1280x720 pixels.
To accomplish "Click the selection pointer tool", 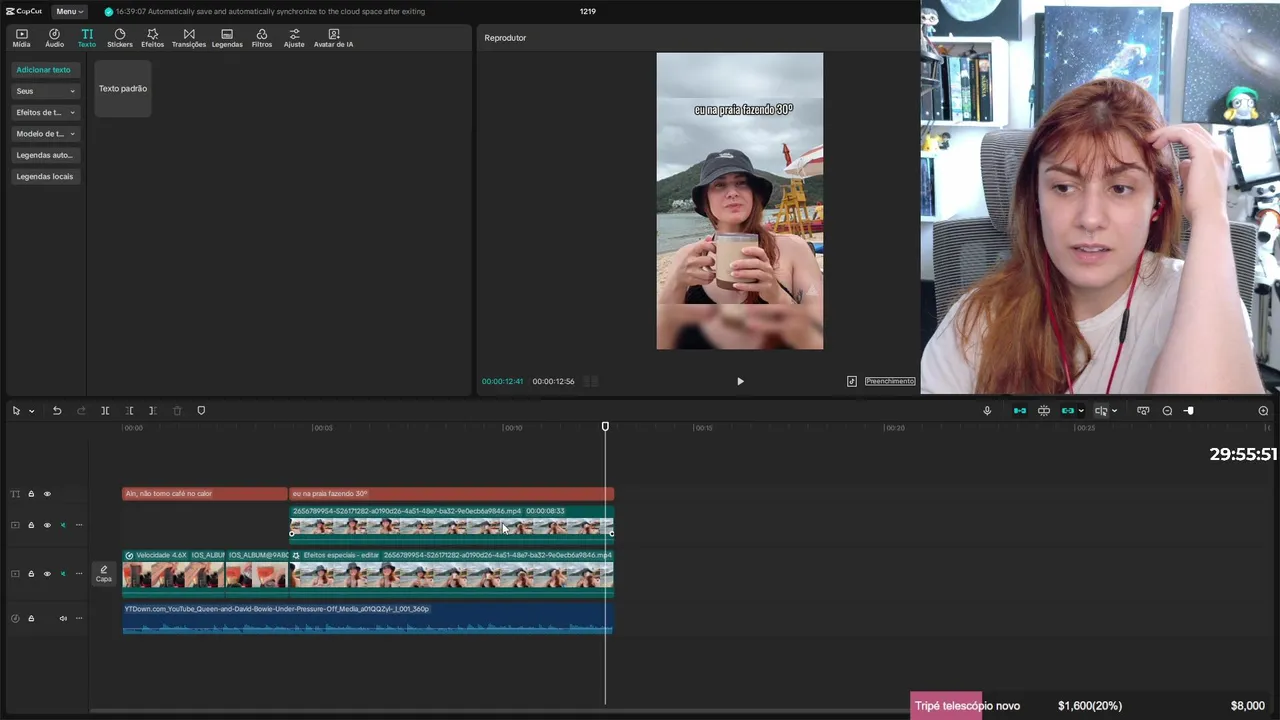I will 16,411.
